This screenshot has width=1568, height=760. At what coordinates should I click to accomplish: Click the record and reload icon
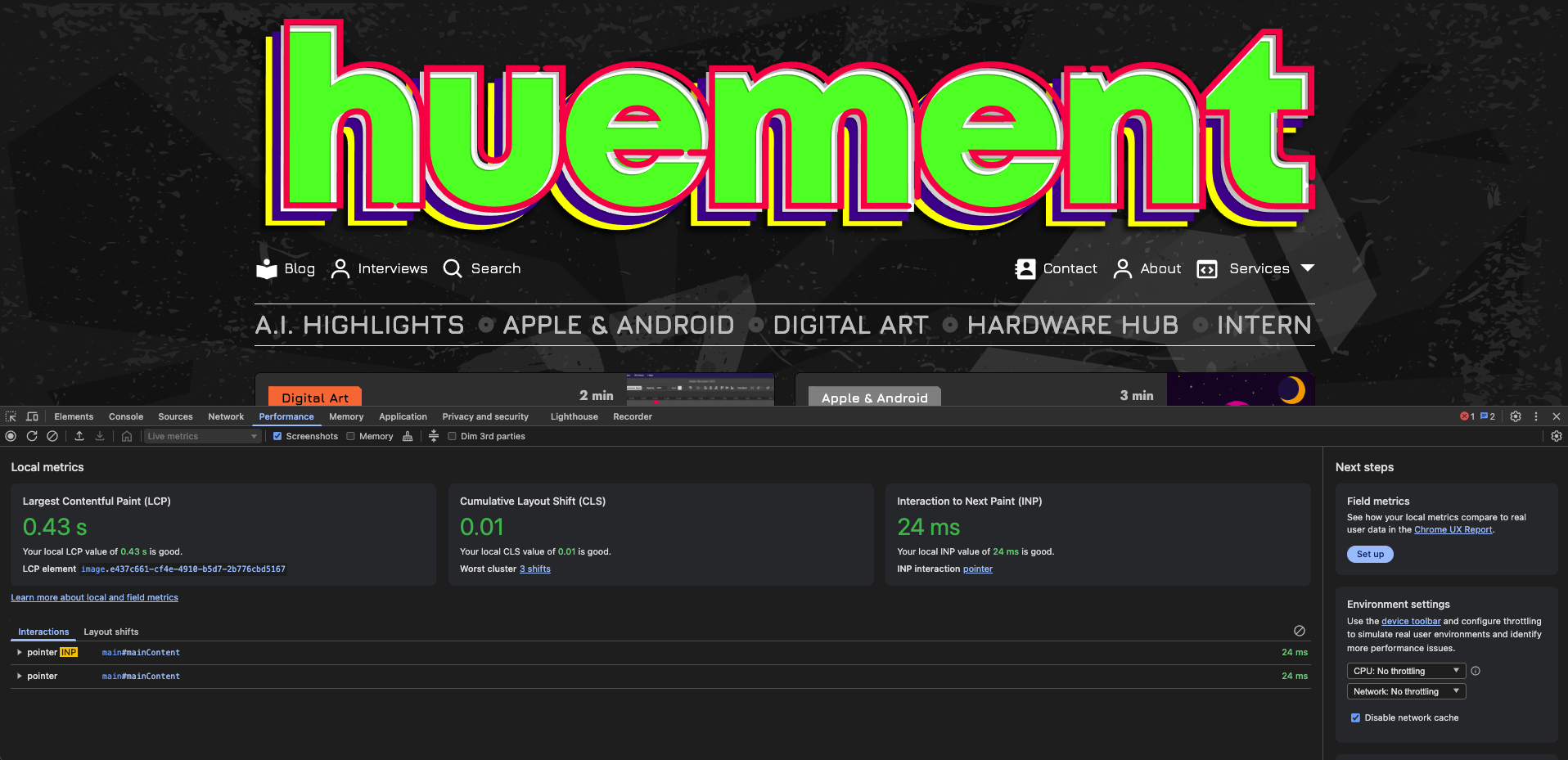pyautogui.click(x=32, y=436)
